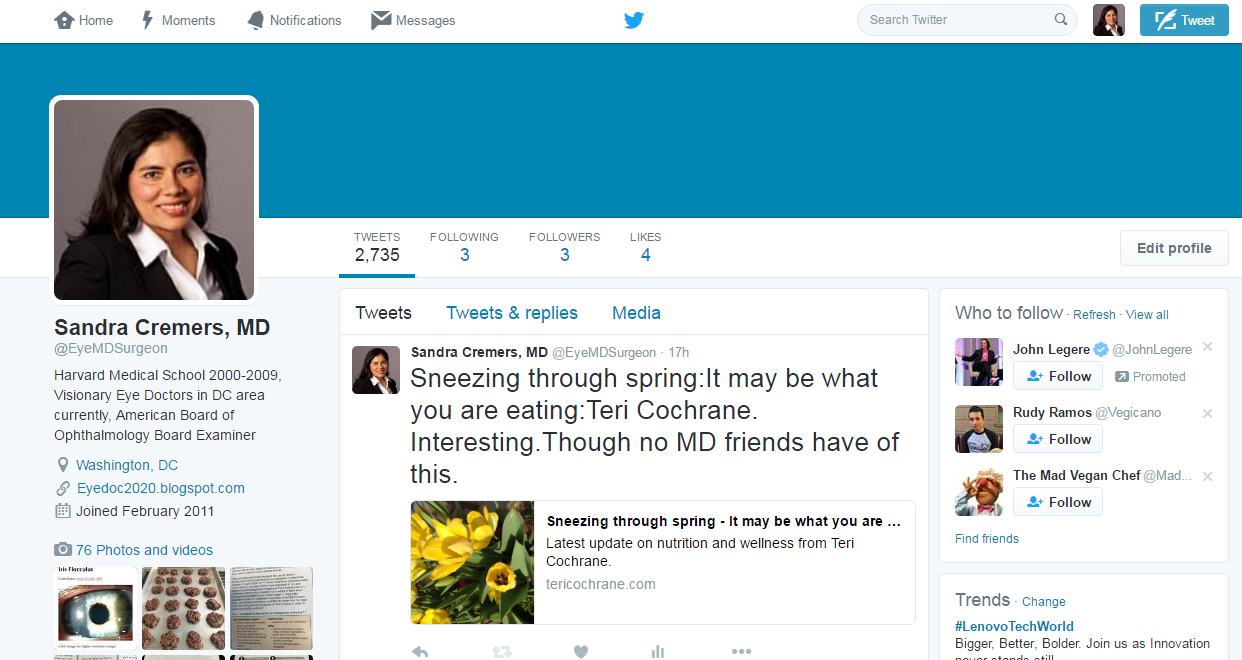The image size is (1242, 660).
Task: Click View all in Who to follow
Action: click(x=1147, y=315)
